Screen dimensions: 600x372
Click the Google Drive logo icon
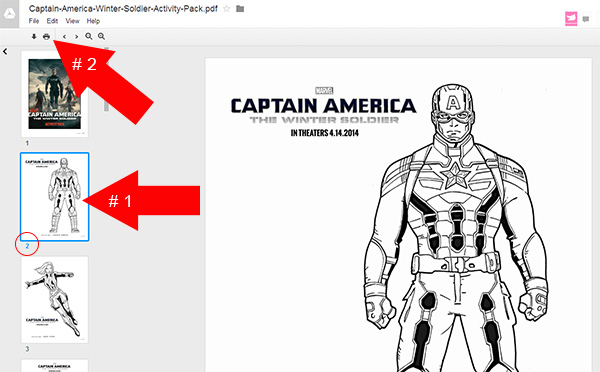(9, 14)
